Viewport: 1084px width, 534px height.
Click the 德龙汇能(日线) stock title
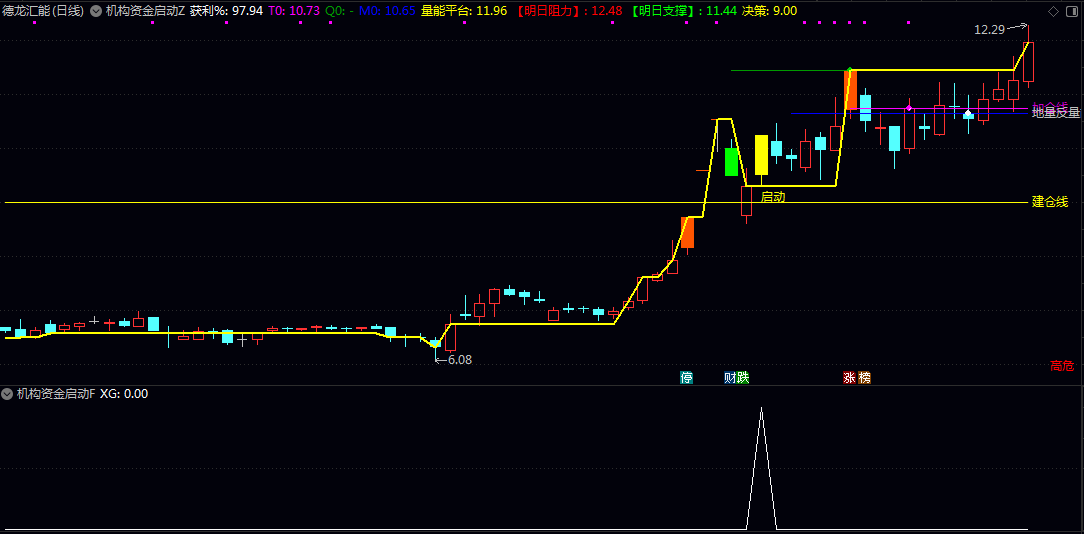coord(41,10)
